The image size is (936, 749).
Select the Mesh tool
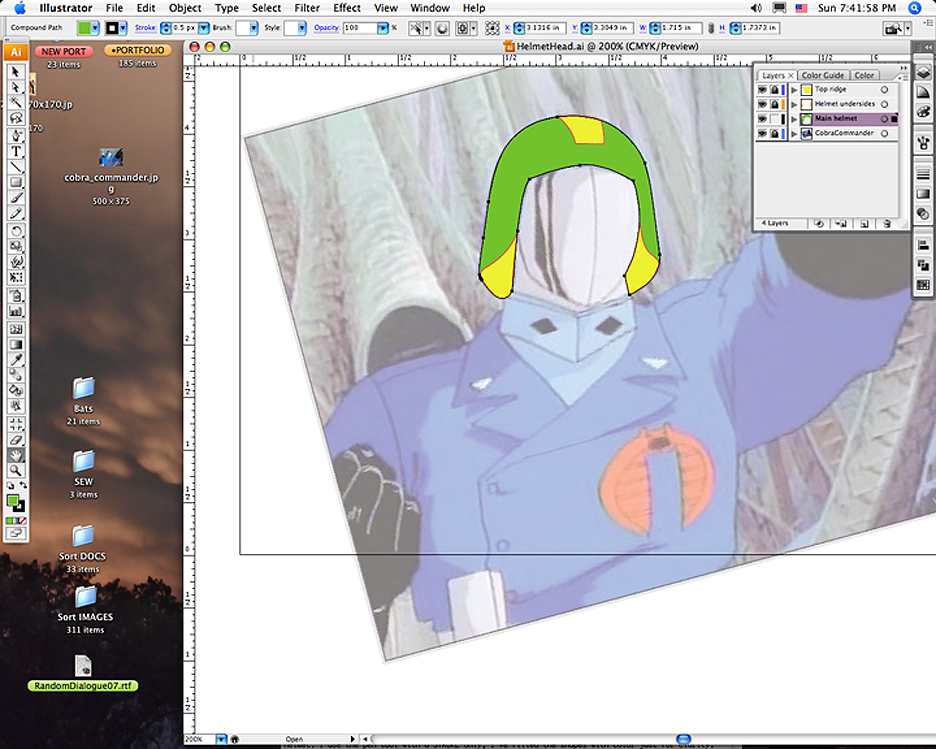(x=16, y=329)
